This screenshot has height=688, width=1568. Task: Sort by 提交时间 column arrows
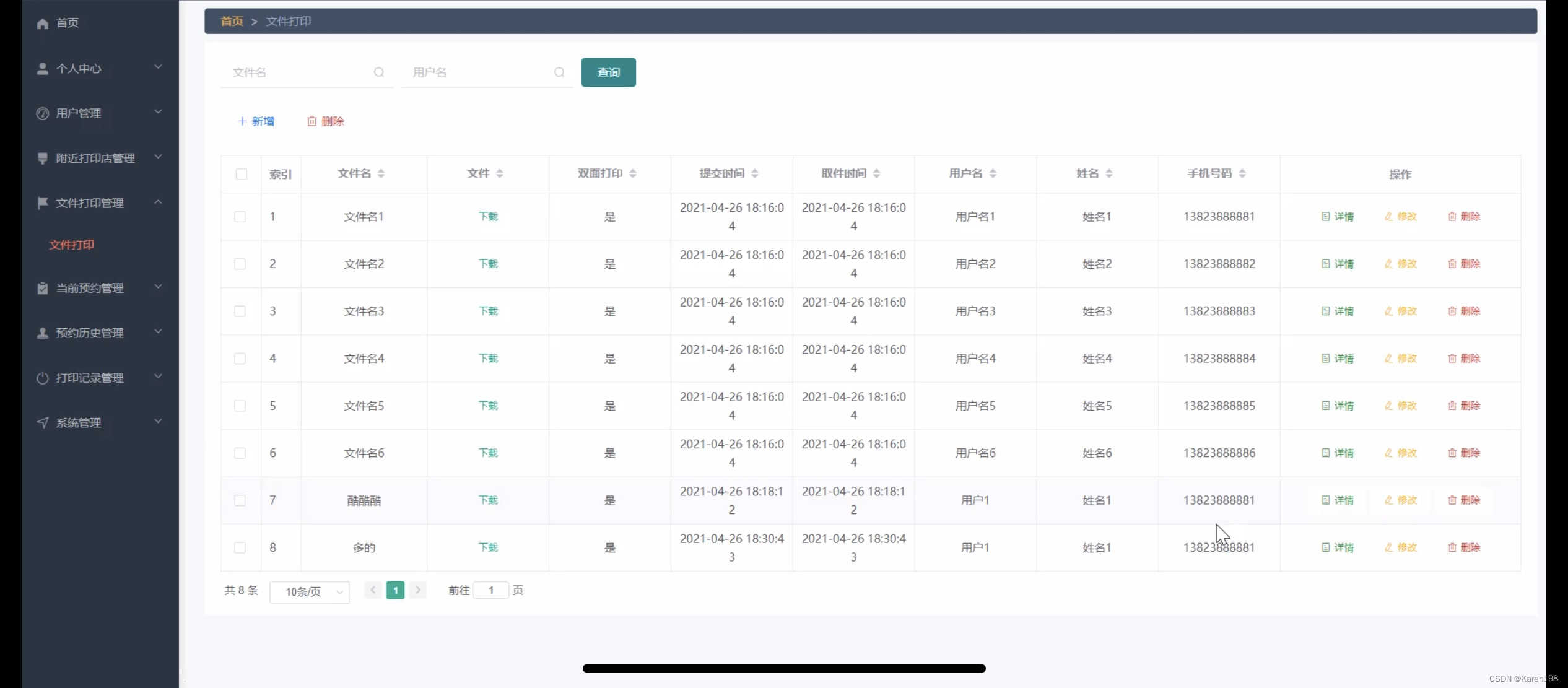pos(754,174)
